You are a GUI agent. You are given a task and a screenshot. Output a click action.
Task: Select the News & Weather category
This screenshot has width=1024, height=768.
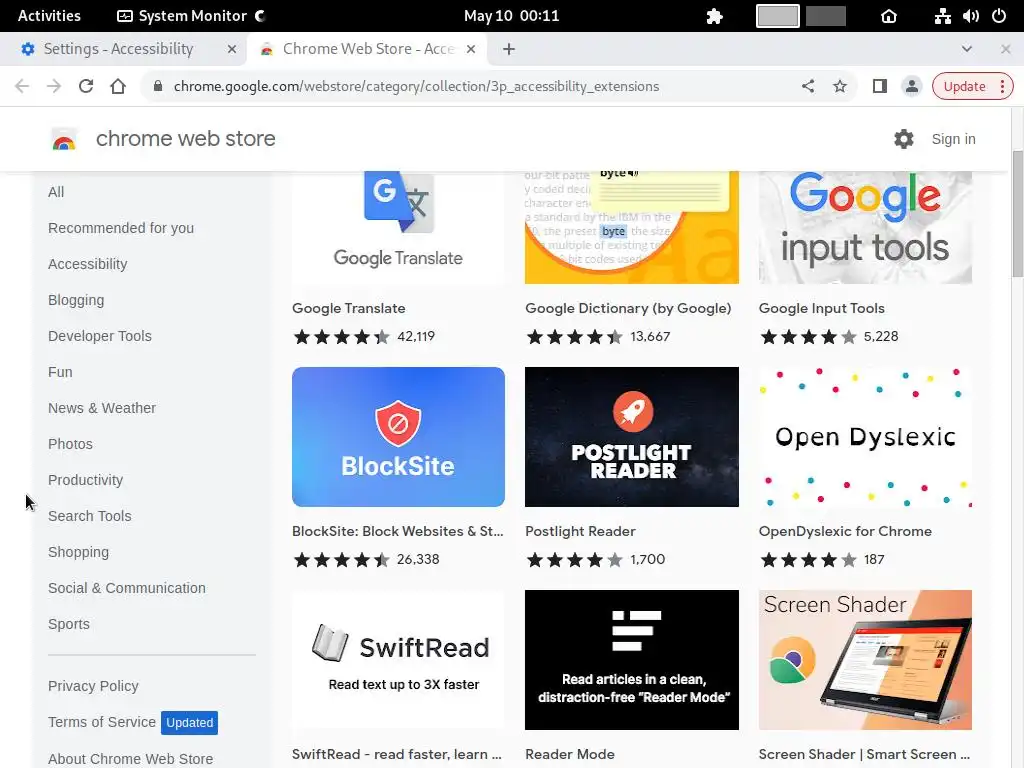102,408
